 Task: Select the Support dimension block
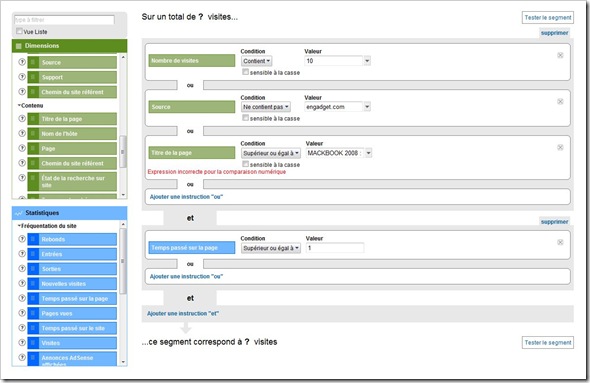[x=72, y=77]
